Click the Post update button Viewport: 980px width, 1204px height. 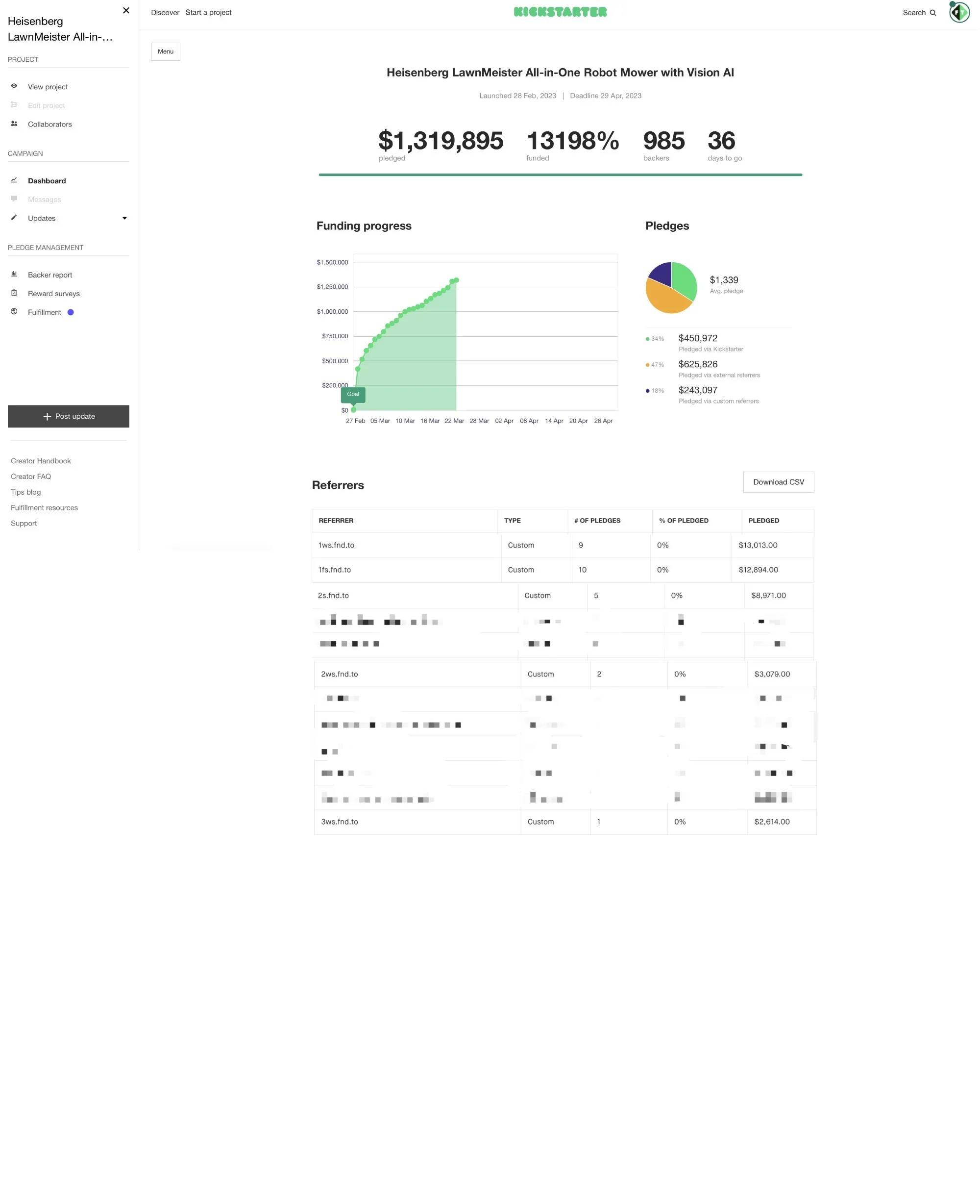click(x=68, y=416)
